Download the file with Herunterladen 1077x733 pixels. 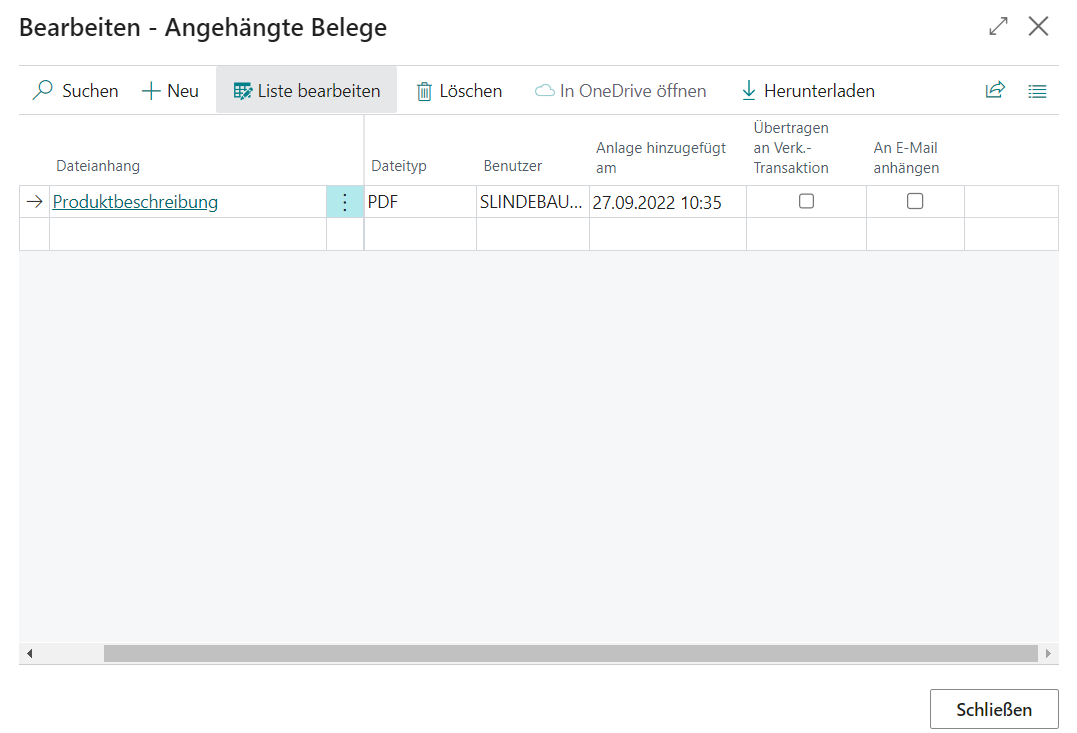pyautogui.click(x=807, y=91)
